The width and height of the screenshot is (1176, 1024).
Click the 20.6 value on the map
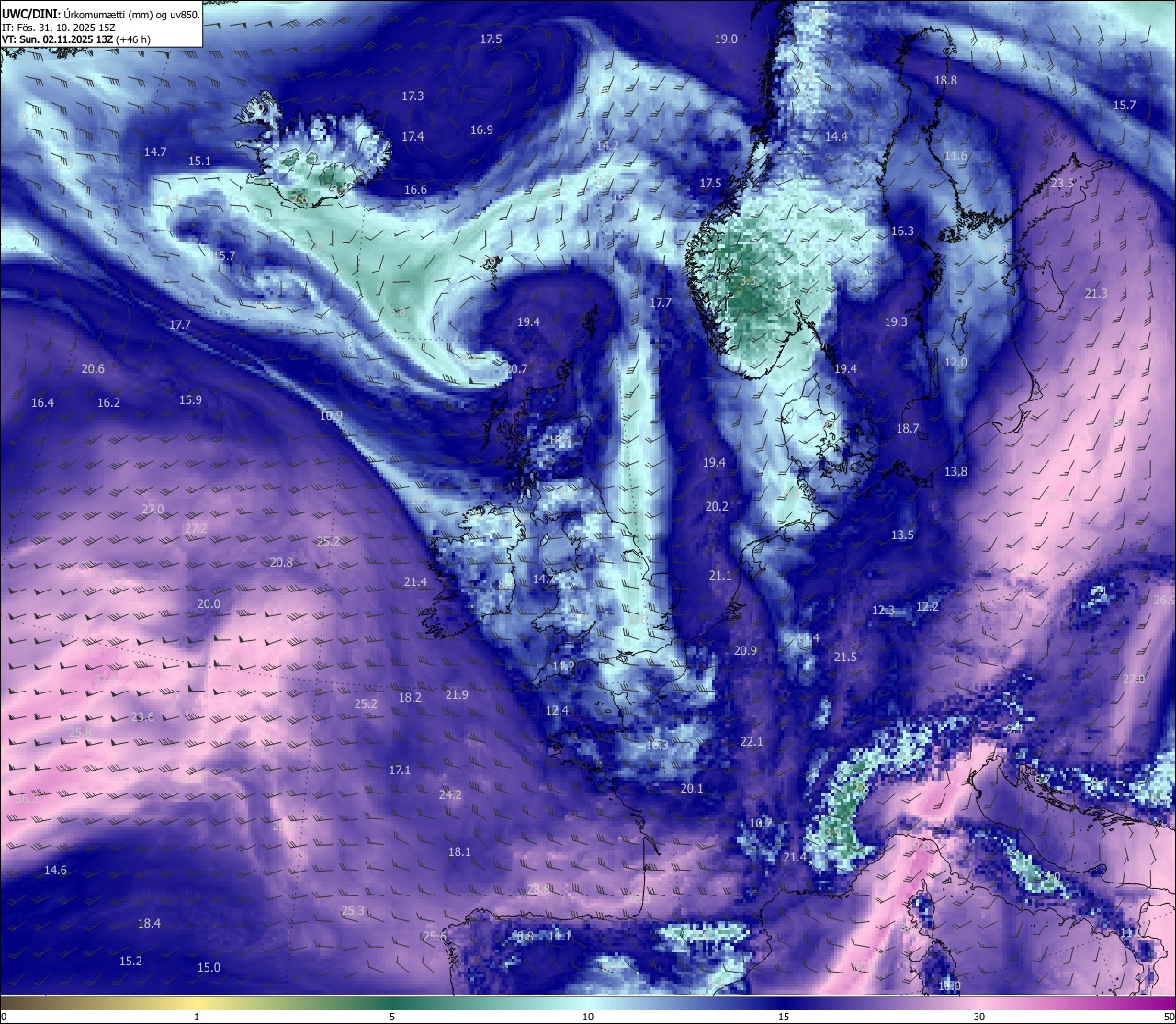point(93,368)
